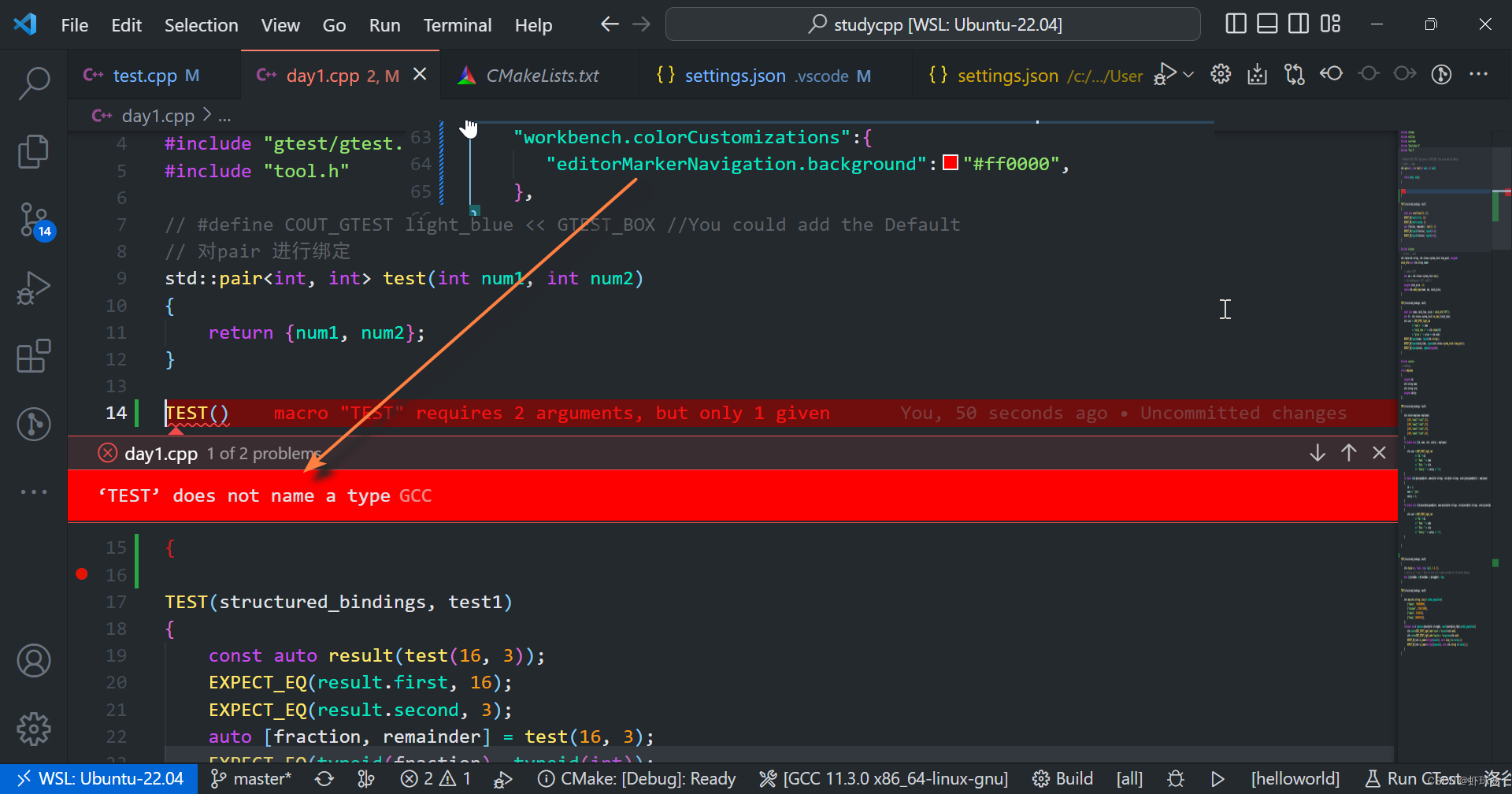The height and width of the screenshot is (794, 1512).
Task: Click the Git graph icon in status bar
Action: tap(366, 778)
